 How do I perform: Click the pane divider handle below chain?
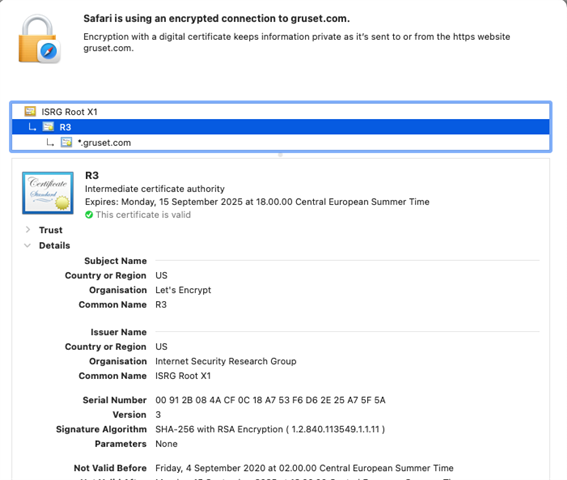(280, 155)
